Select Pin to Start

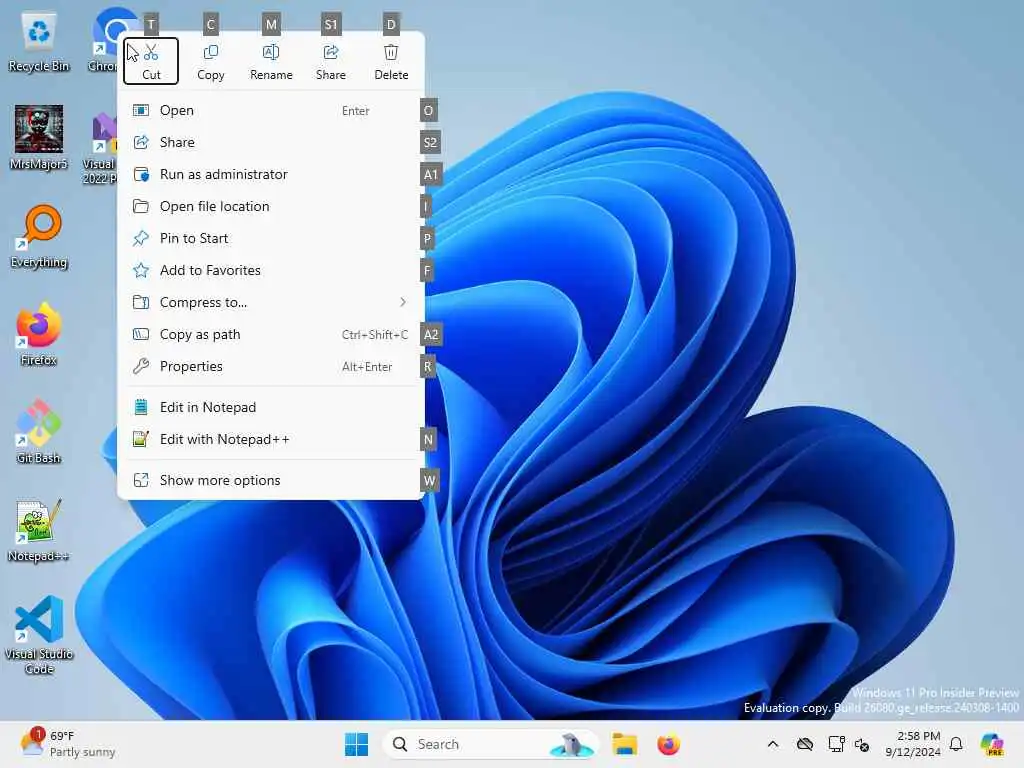(271, 238)
